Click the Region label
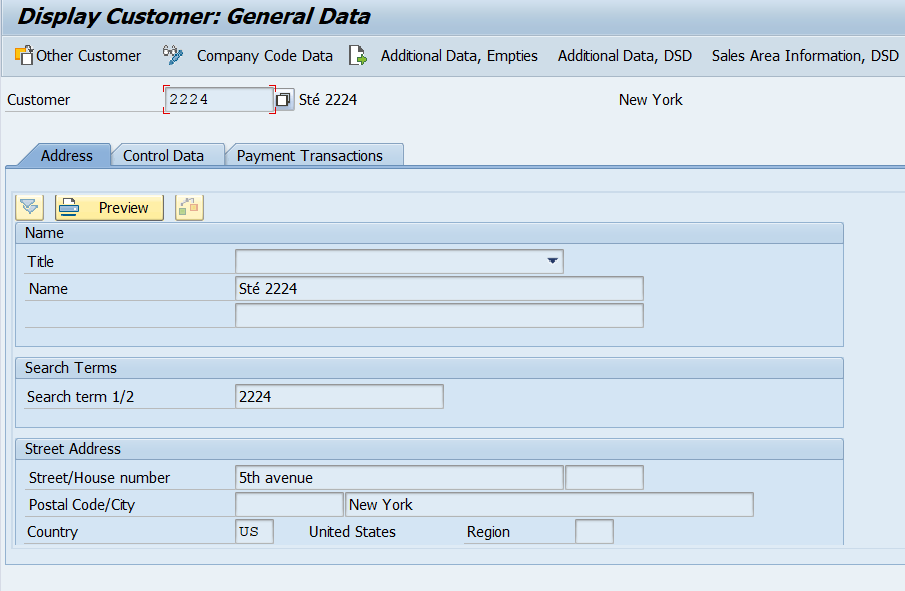Image resolution: width=905 pixels, height=591 pixels. (x=488, y=532)
